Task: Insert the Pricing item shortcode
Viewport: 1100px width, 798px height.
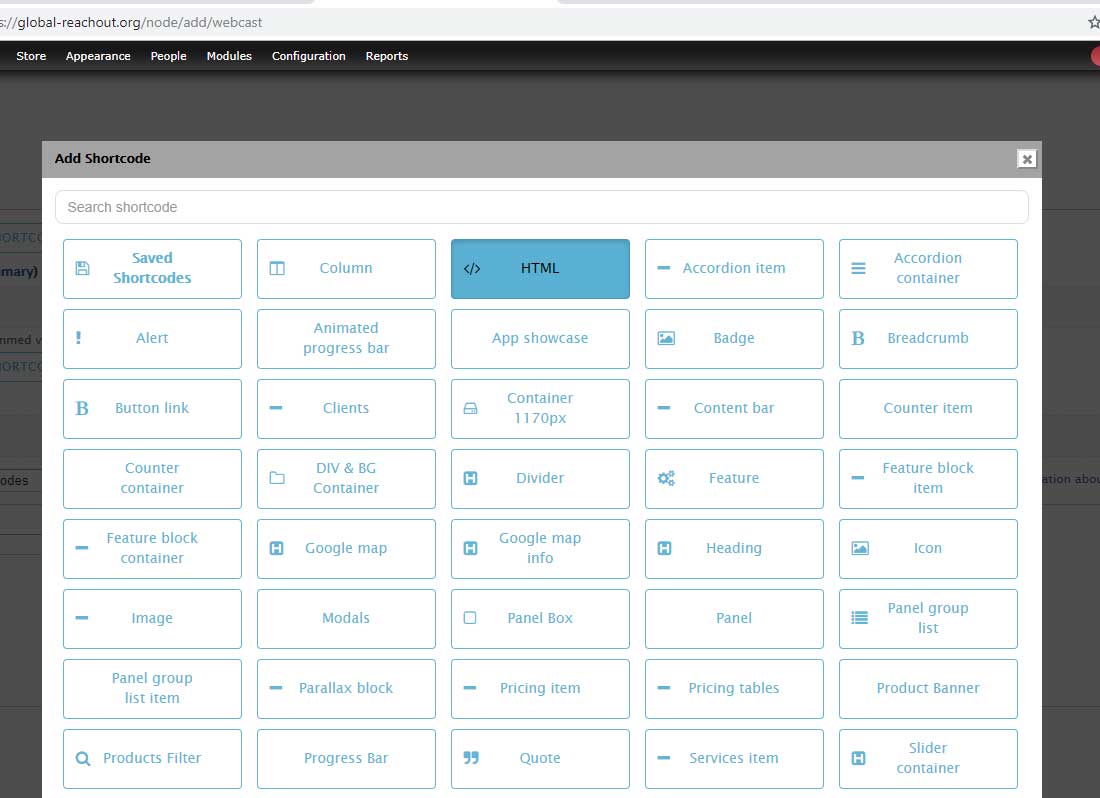Action: tap(540, 689)
